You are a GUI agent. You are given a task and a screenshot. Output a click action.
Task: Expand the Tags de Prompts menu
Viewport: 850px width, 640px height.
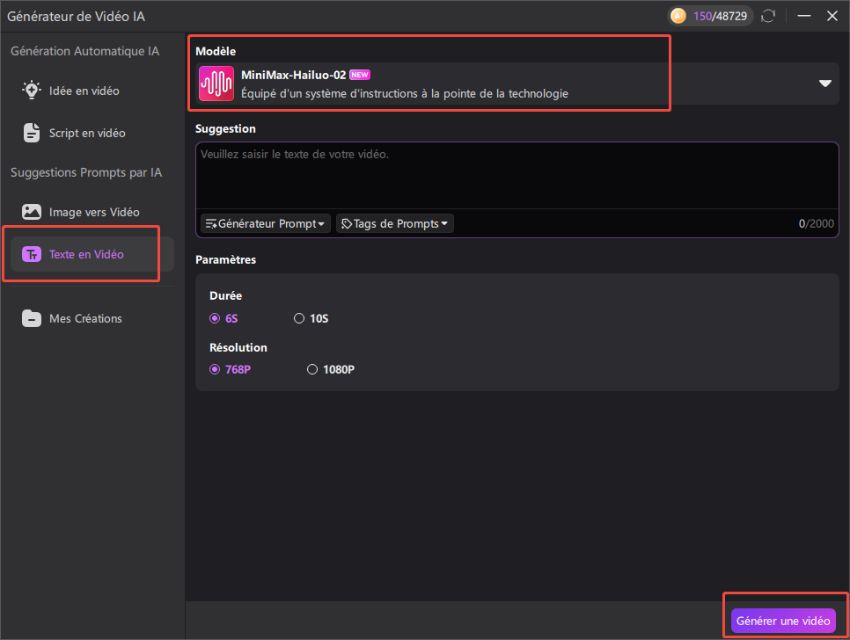pyautogui.click(x=393, y=223)
